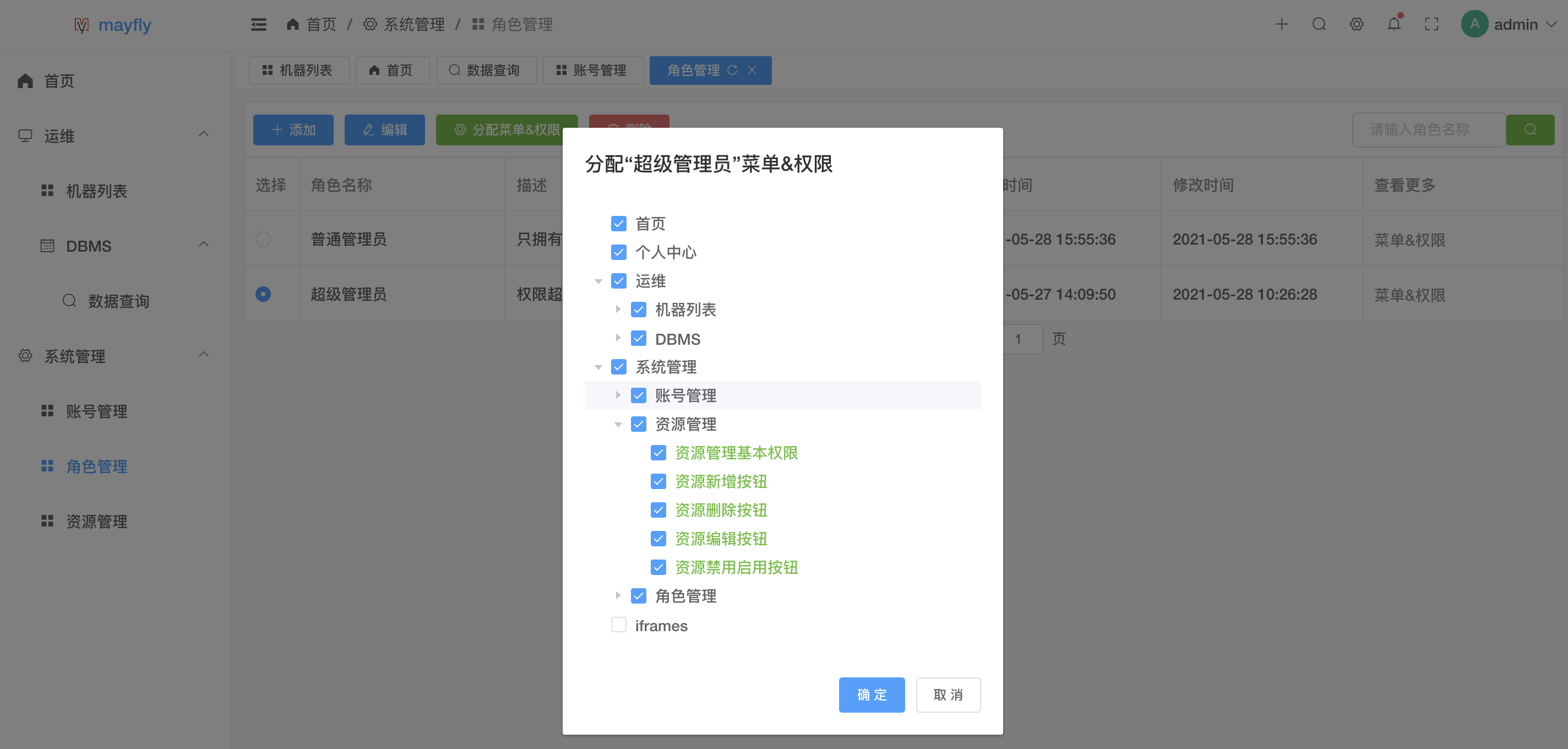Click the layout settings gear icon
Screen dimensions: 1568x749
point(1356,24)
